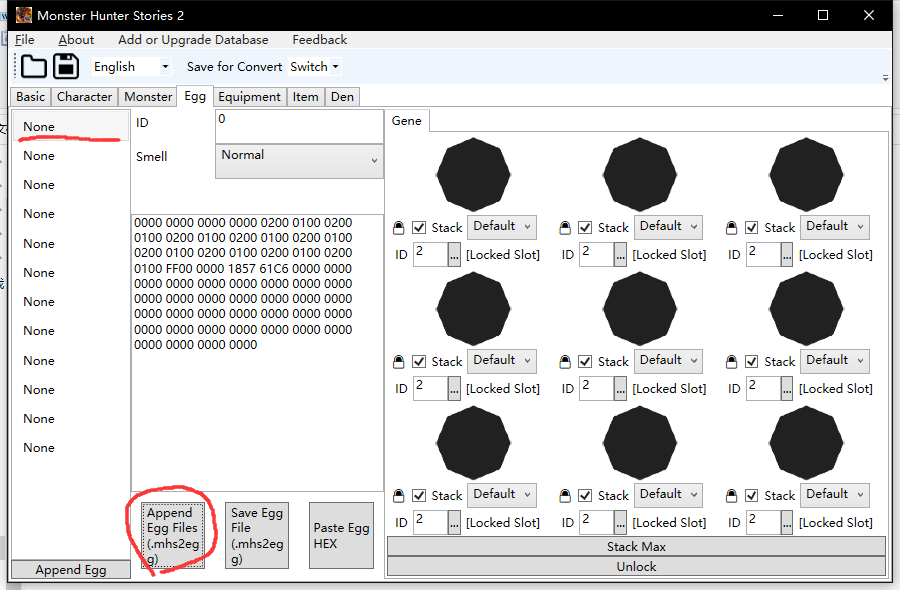Image resolution: width=900 pixels, height=590 pixels.
Task: Open the Feedback menu
Action: (320, 40)
